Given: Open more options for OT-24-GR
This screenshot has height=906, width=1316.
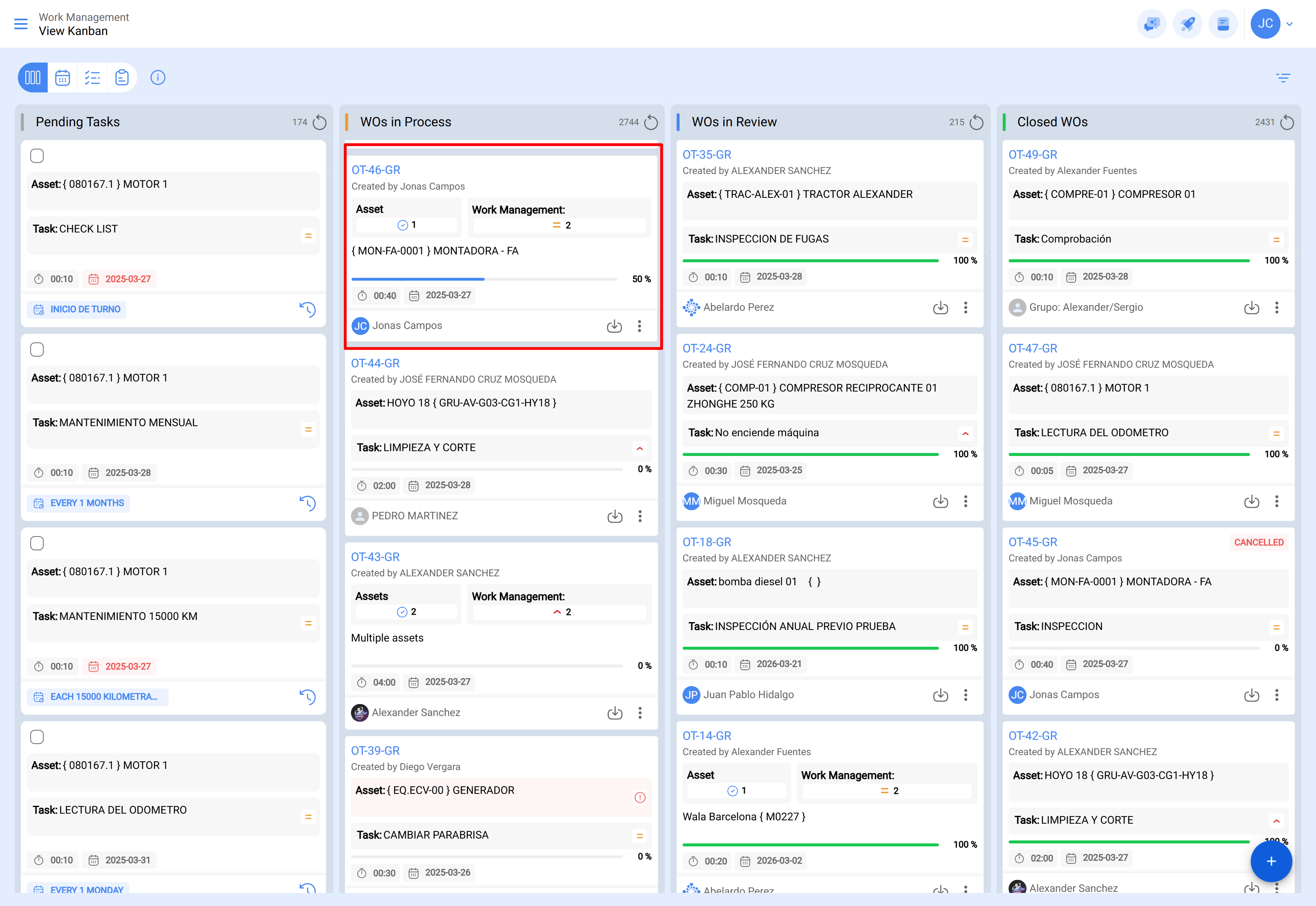Looking at the screenshot, I should [x=966, y=501].
